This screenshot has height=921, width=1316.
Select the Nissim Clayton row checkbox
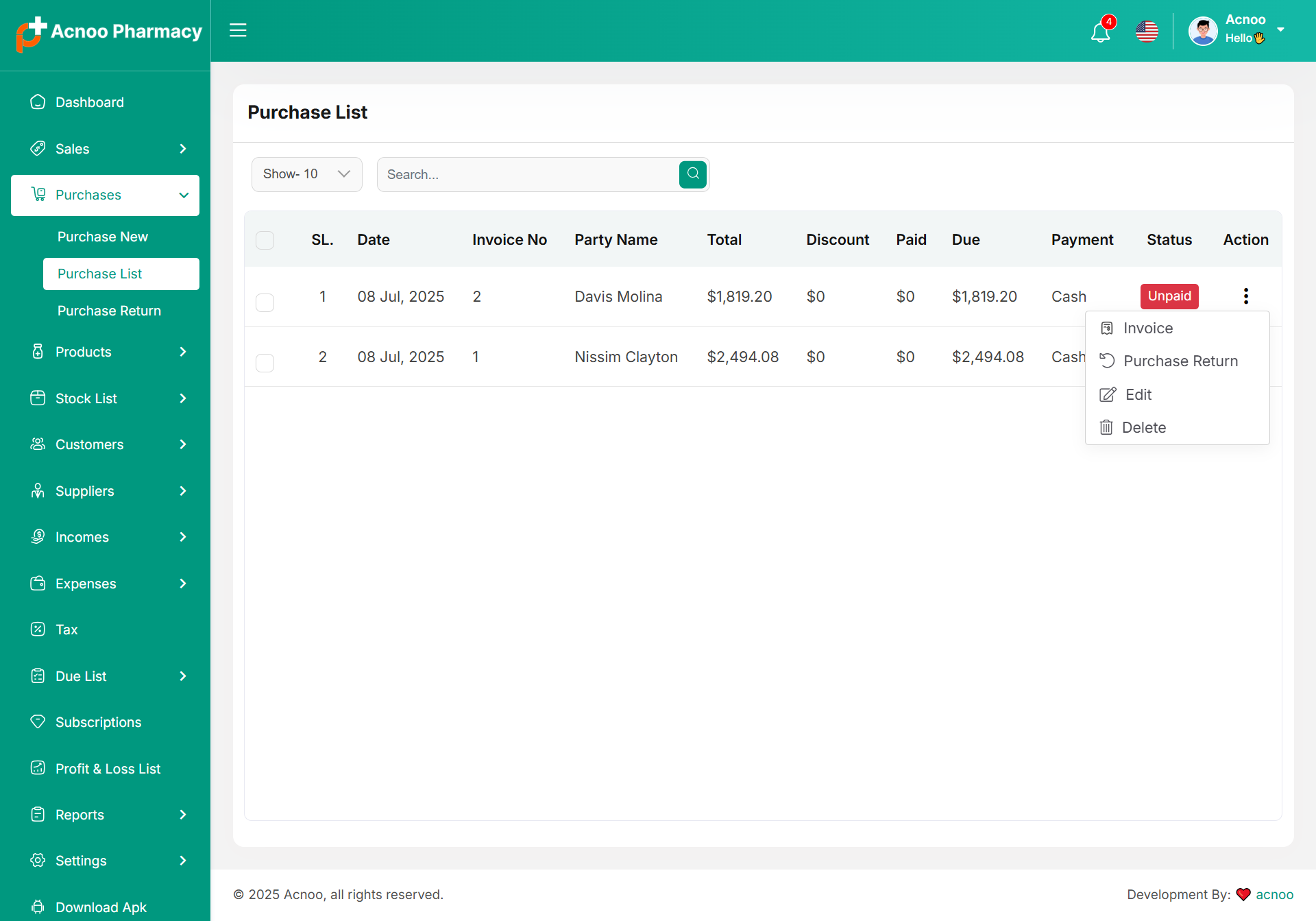(x=265, y=363)
